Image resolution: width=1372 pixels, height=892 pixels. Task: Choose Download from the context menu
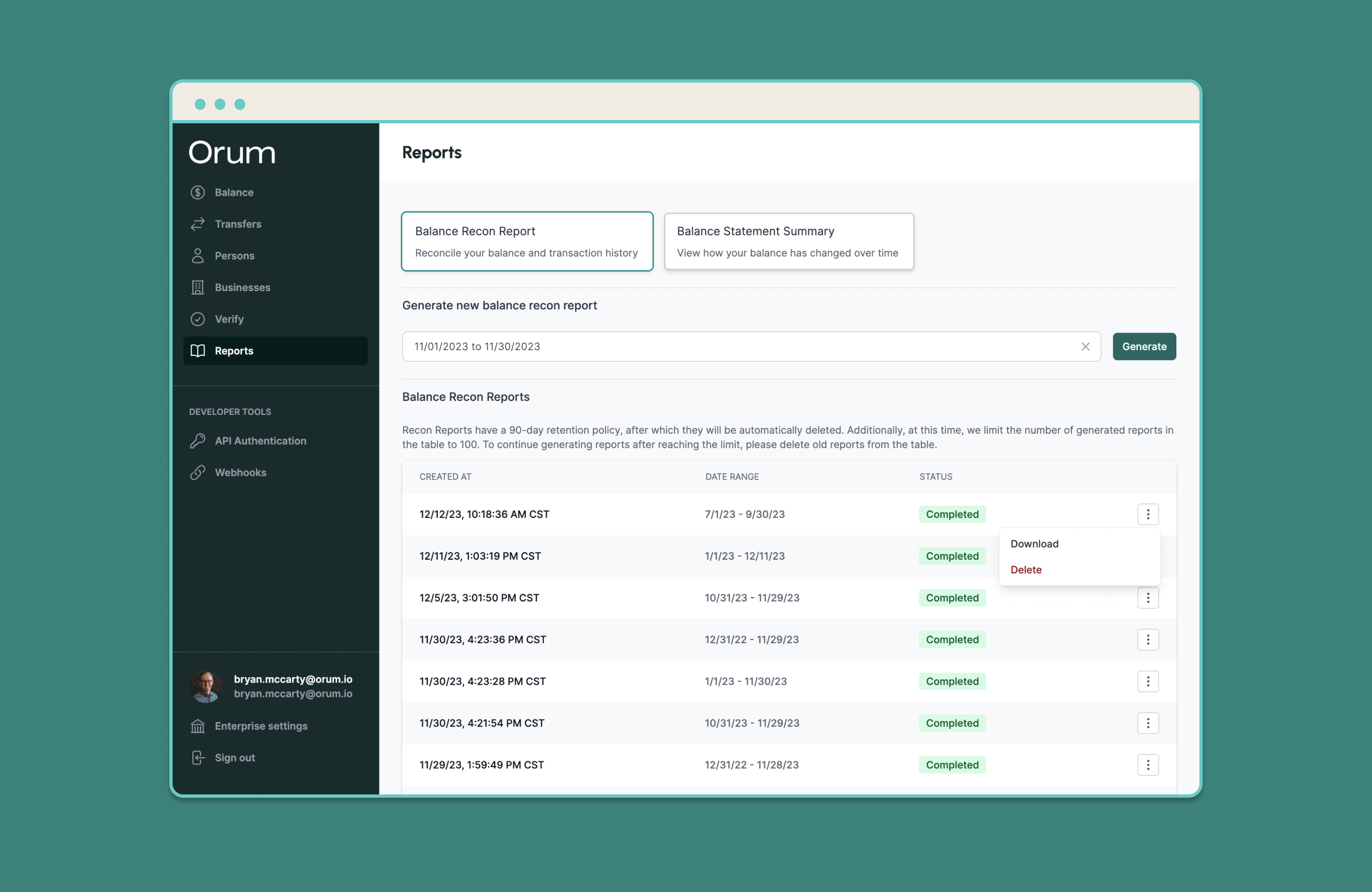[x=1034, y=544]
